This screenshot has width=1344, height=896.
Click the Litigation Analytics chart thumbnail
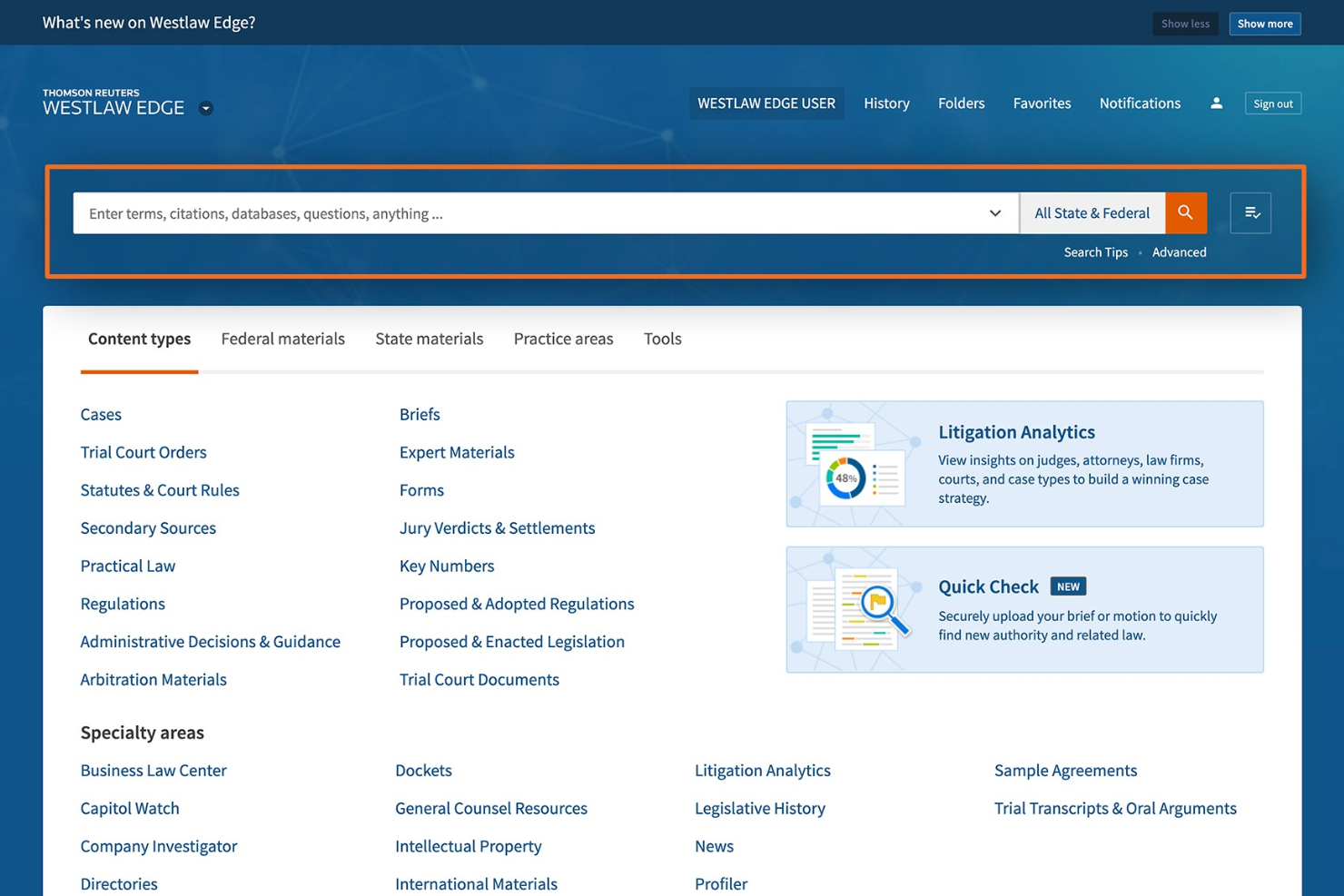point(856,464)
